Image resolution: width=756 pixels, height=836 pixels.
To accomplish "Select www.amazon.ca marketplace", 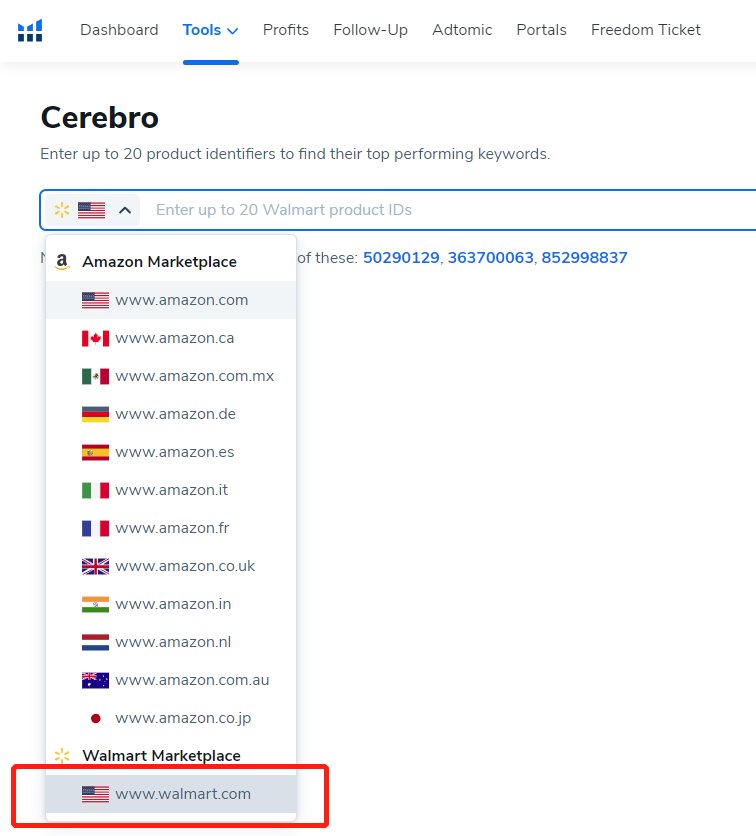I will (171, 338).
